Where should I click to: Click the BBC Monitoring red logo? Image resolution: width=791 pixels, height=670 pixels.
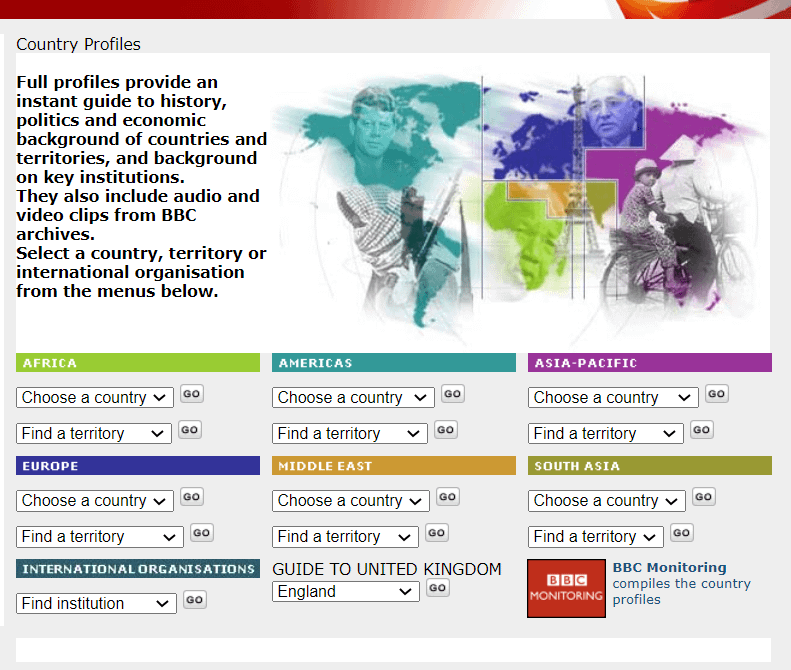[566, 588]
